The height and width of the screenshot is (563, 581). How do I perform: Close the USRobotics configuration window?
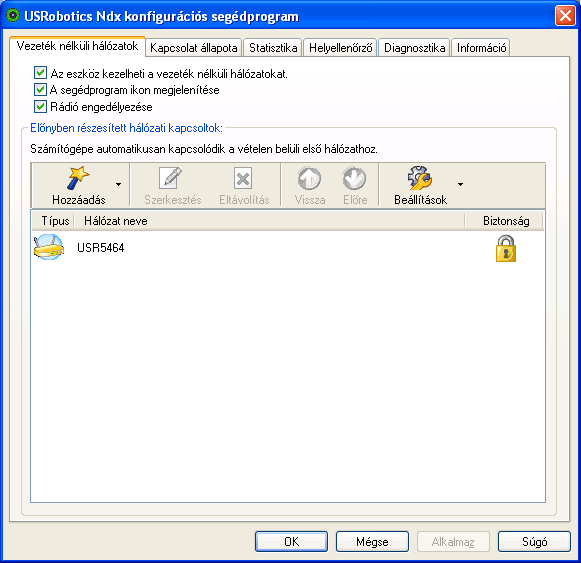[x=565, y=16]
